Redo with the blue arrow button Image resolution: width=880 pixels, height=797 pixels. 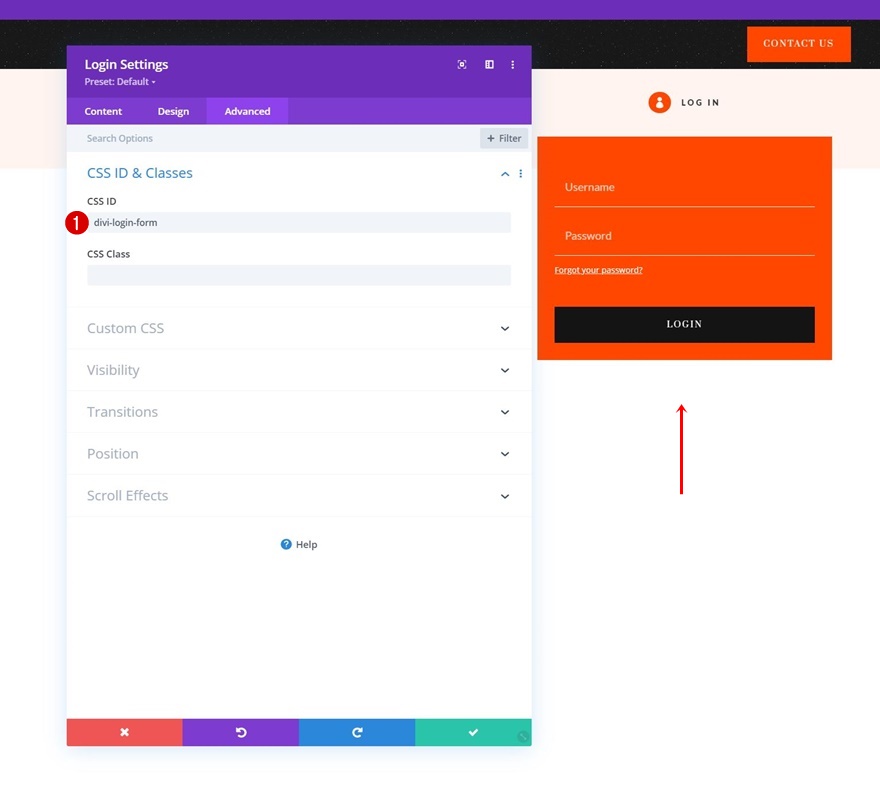point(357,732)
